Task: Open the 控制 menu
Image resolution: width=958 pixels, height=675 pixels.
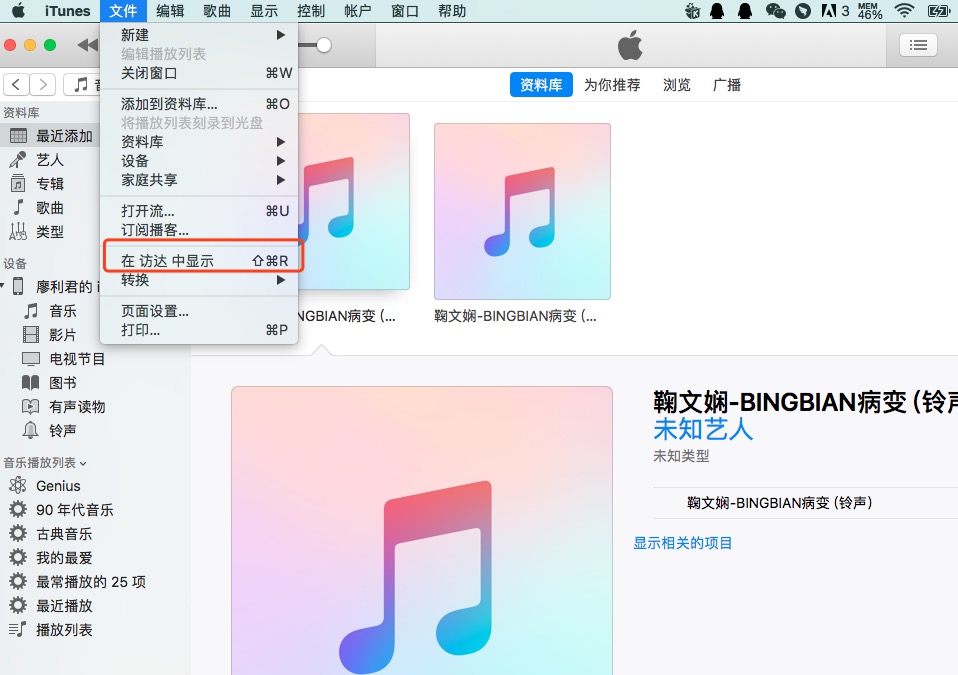Action: click(x=311, y=10)
